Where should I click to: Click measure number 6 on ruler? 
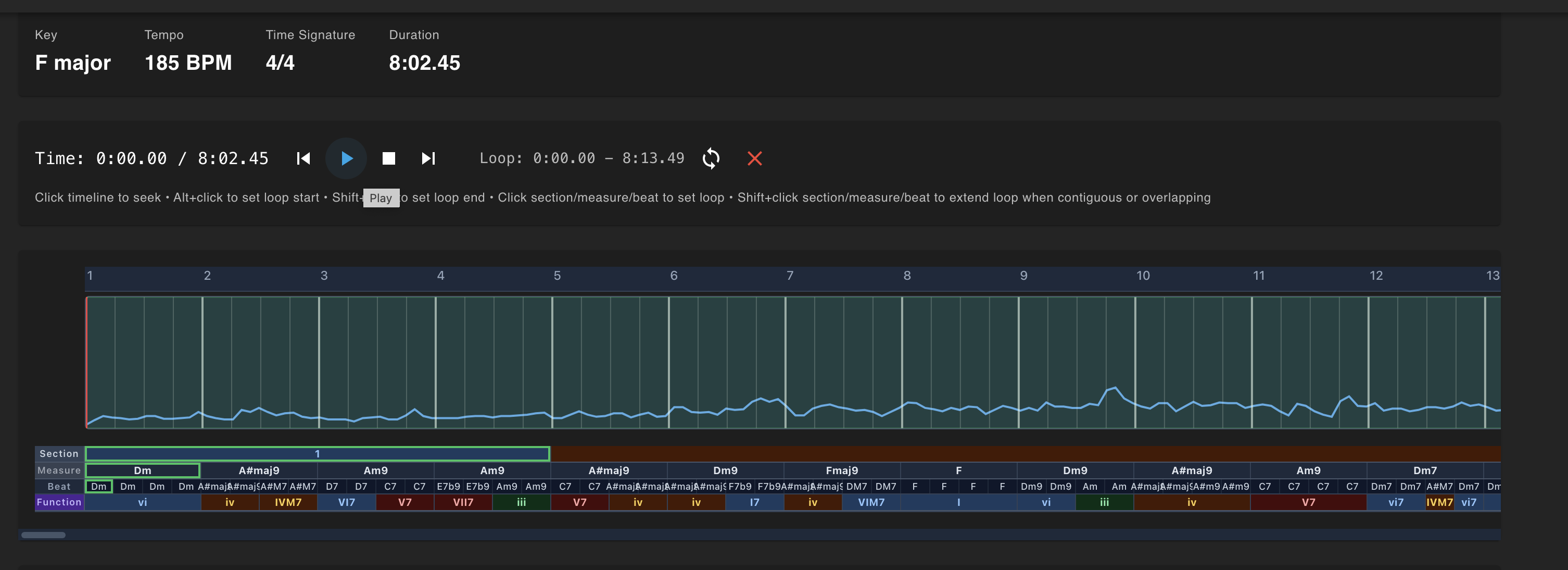(x=673, y=276)
